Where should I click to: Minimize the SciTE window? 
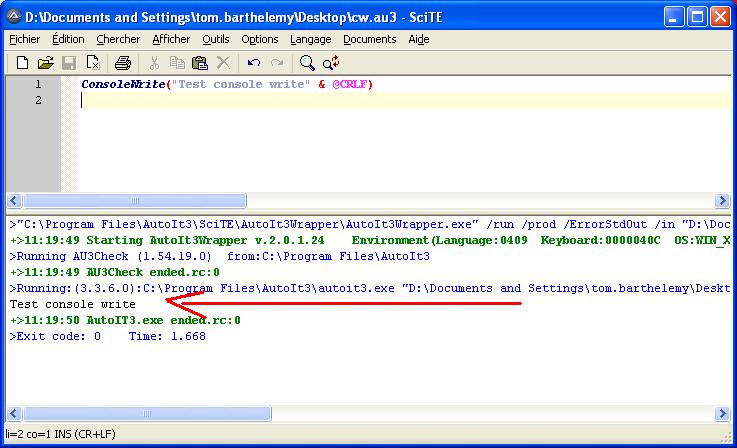674,17
